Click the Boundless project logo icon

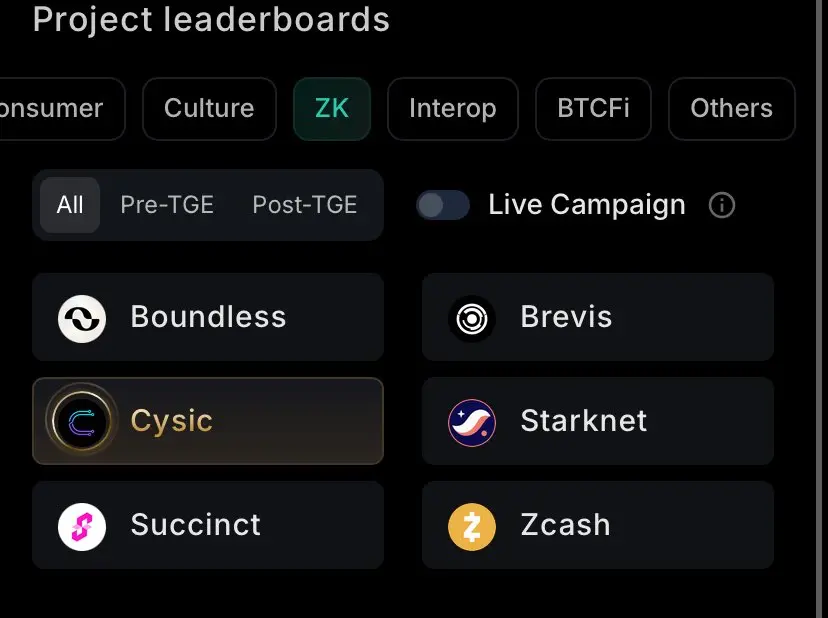tap(82, 318)
